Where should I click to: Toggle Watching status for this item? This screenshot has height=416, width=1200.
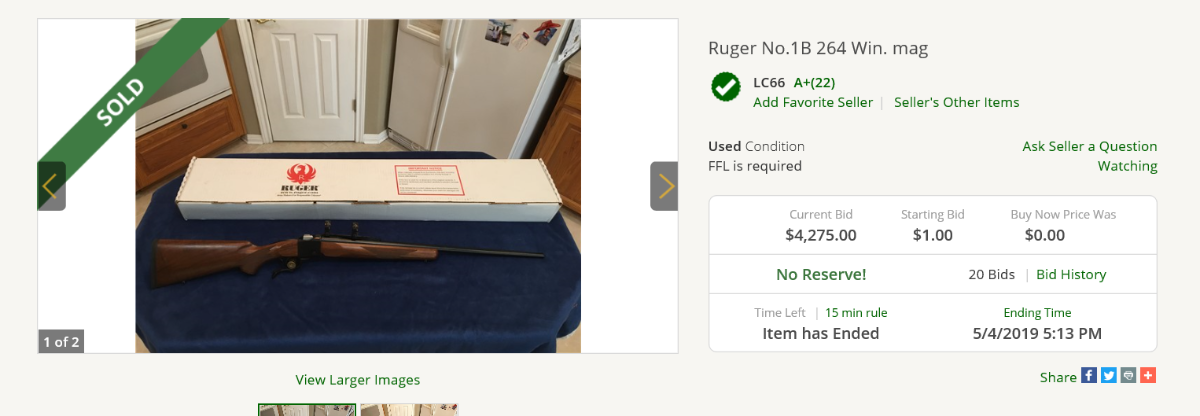pyautogui.click(x=1128, y=166)
